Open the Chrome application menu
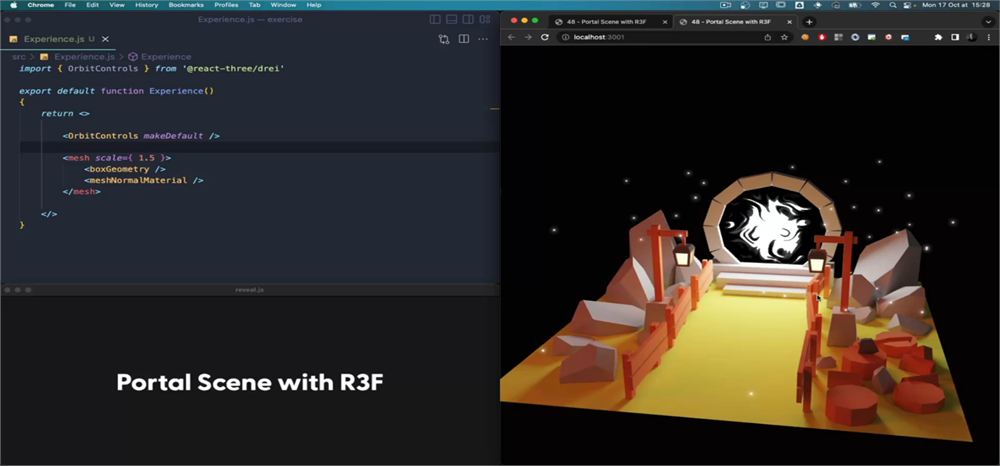 (x=41, y=5)
